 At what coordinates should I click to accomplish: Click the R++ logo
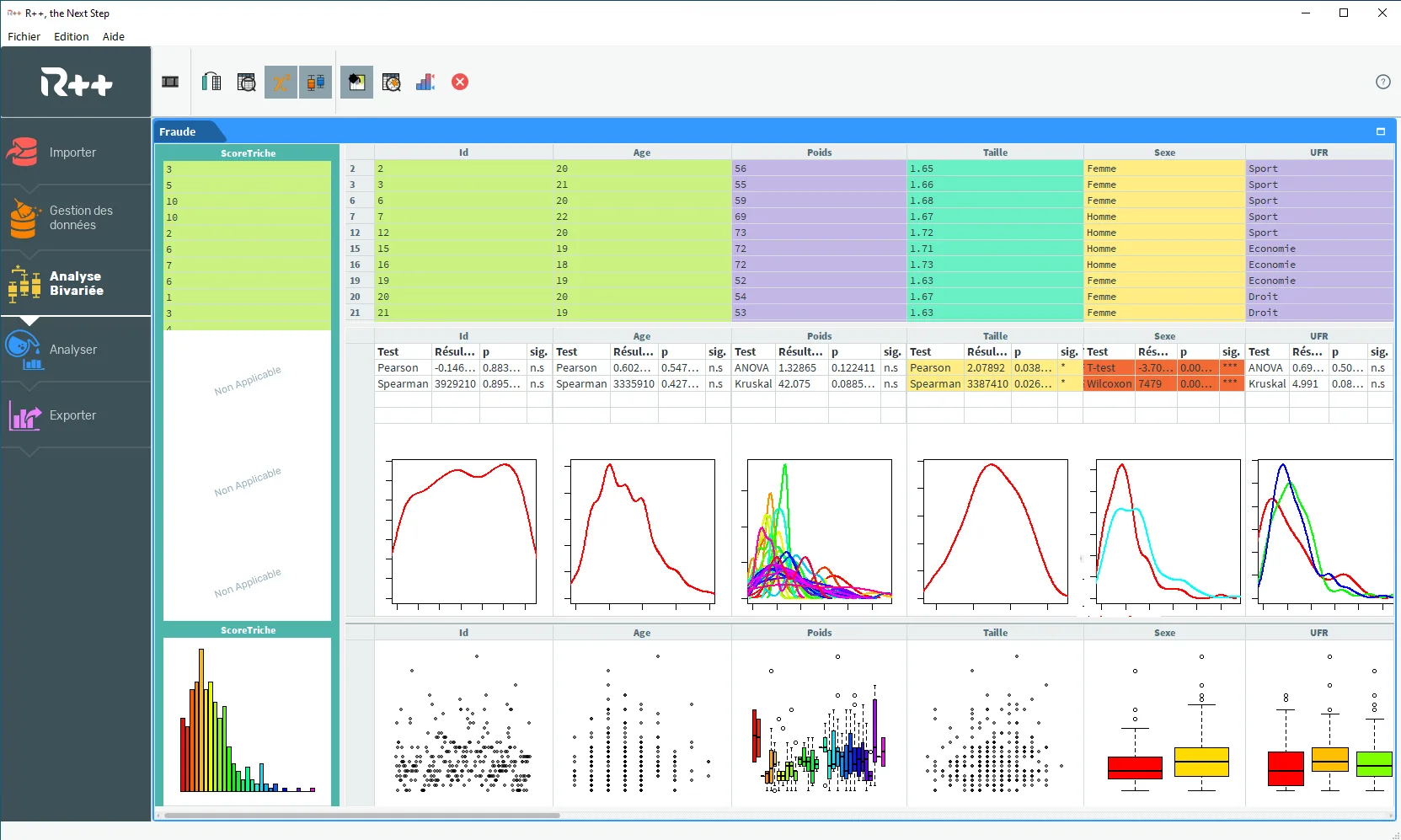tap(76, 83)
